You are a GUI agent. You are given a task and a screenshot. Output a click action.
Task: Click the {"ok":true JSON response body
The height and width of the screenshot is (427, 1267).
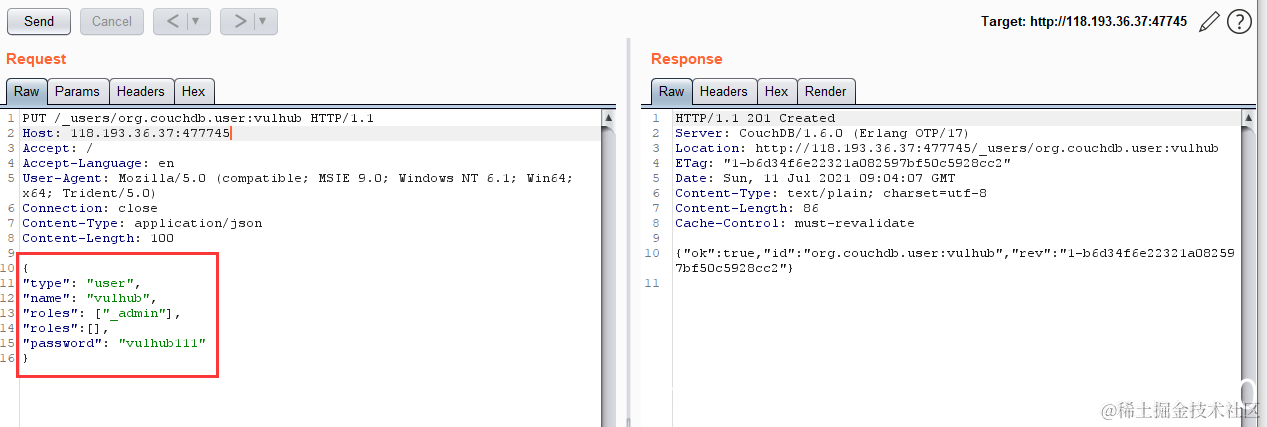[955, 260]
